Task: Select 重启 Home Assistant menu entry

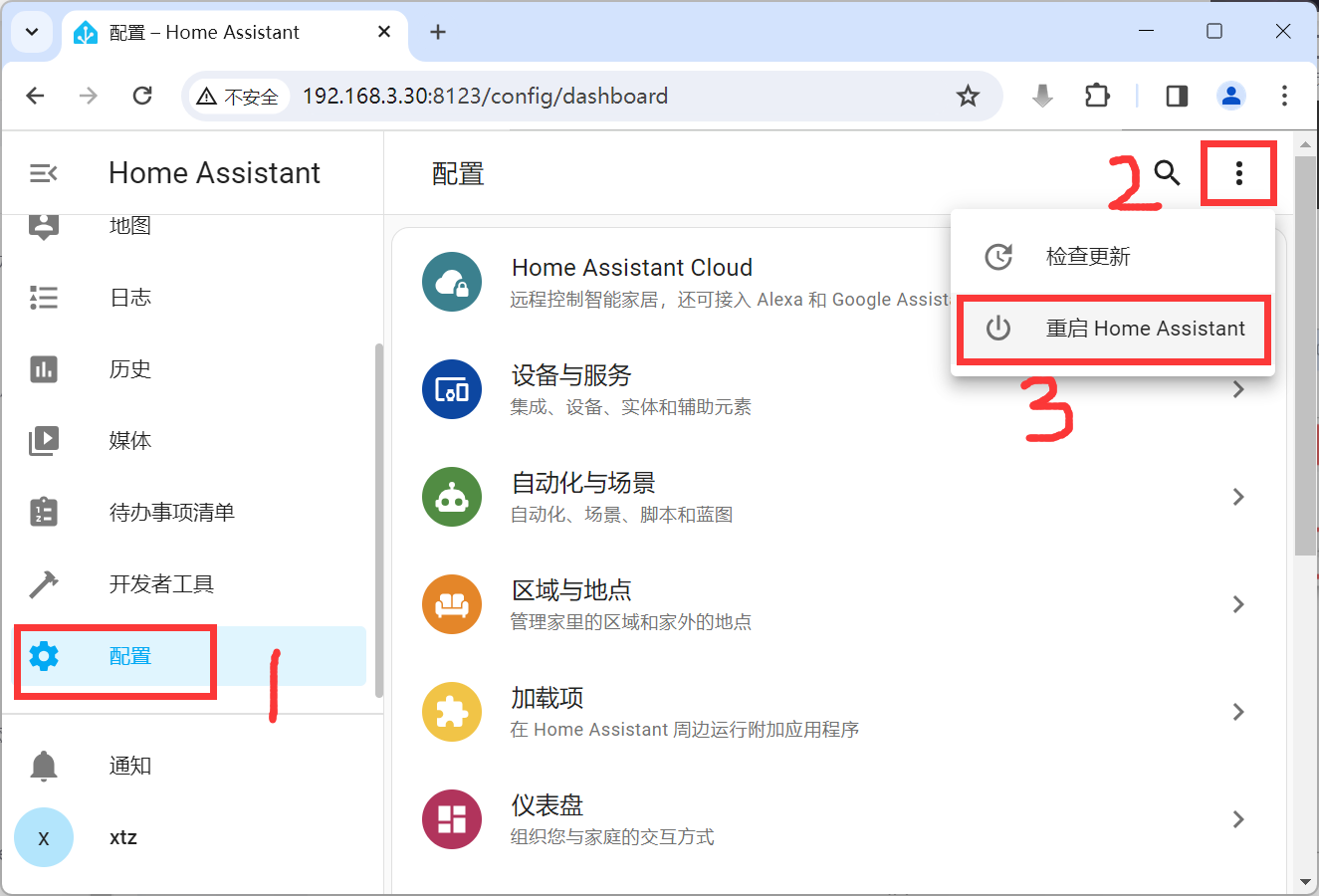Action: (1113, 328)
